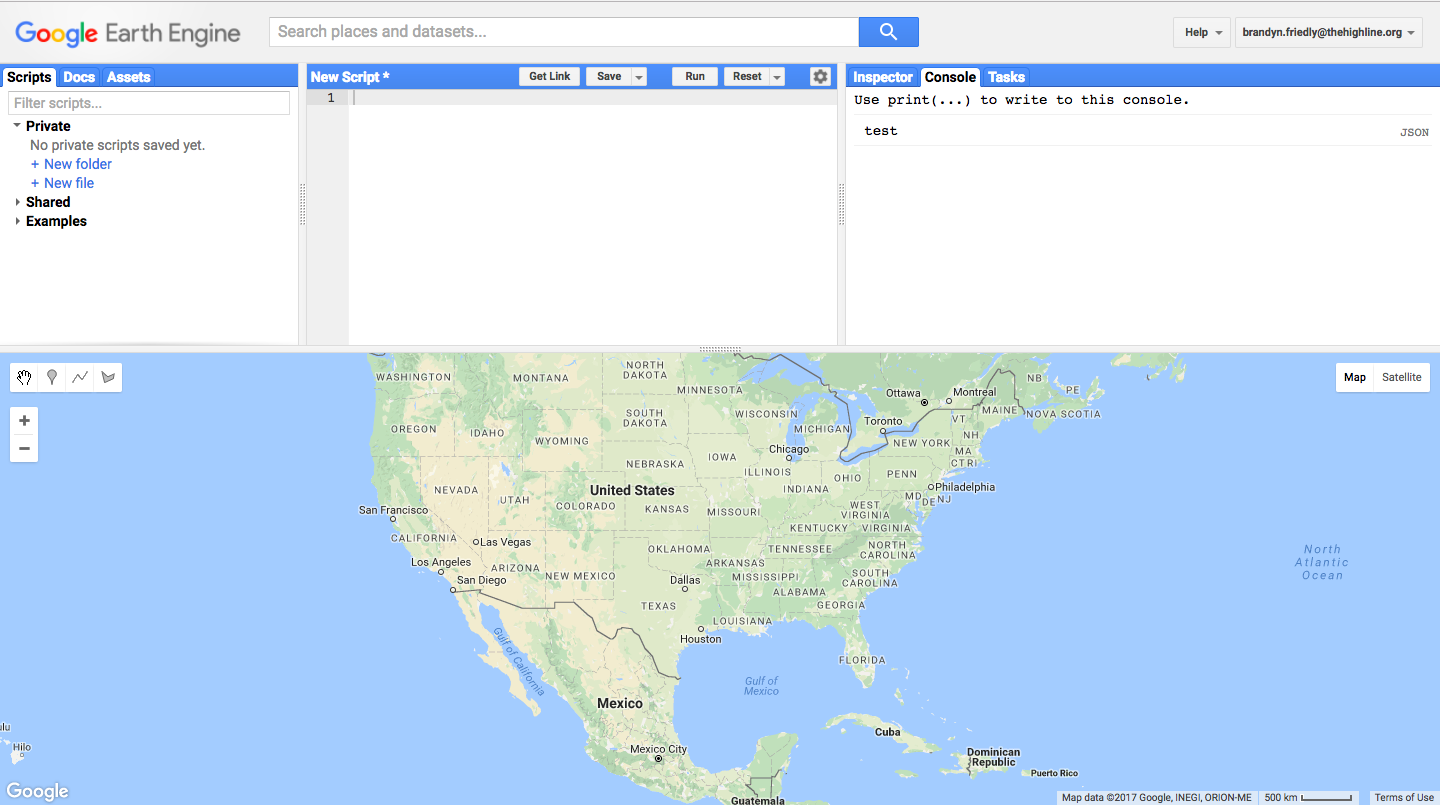Switch to the Scripts tab
This screenshot has height=805, width=1440.
[29, 77]
